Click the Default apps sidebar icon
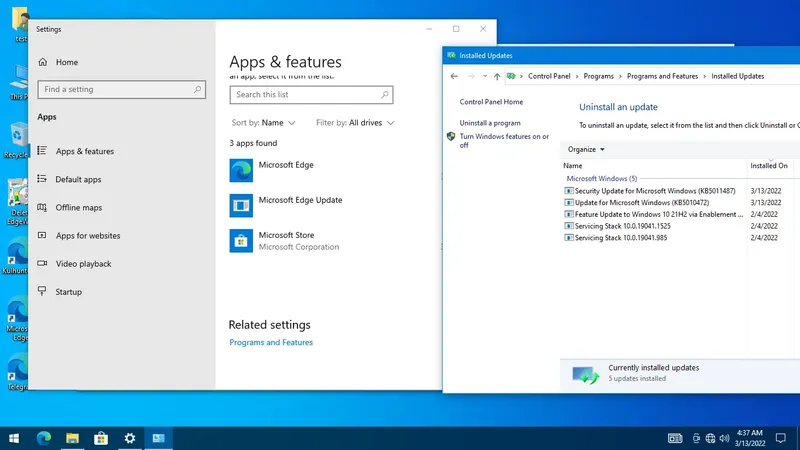Image resolution: width=800 pixels, height=450 pixels. click(42, 179)
